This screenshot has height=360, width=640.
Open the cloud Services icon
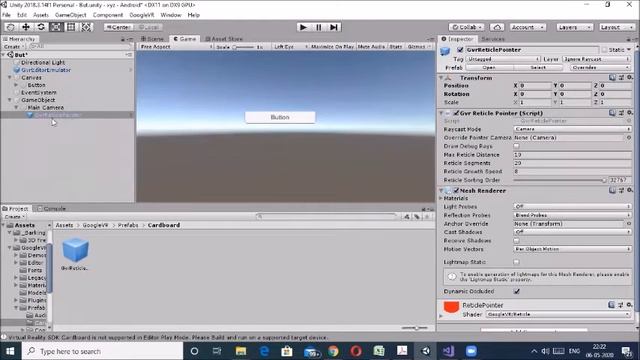pos(497,27)
